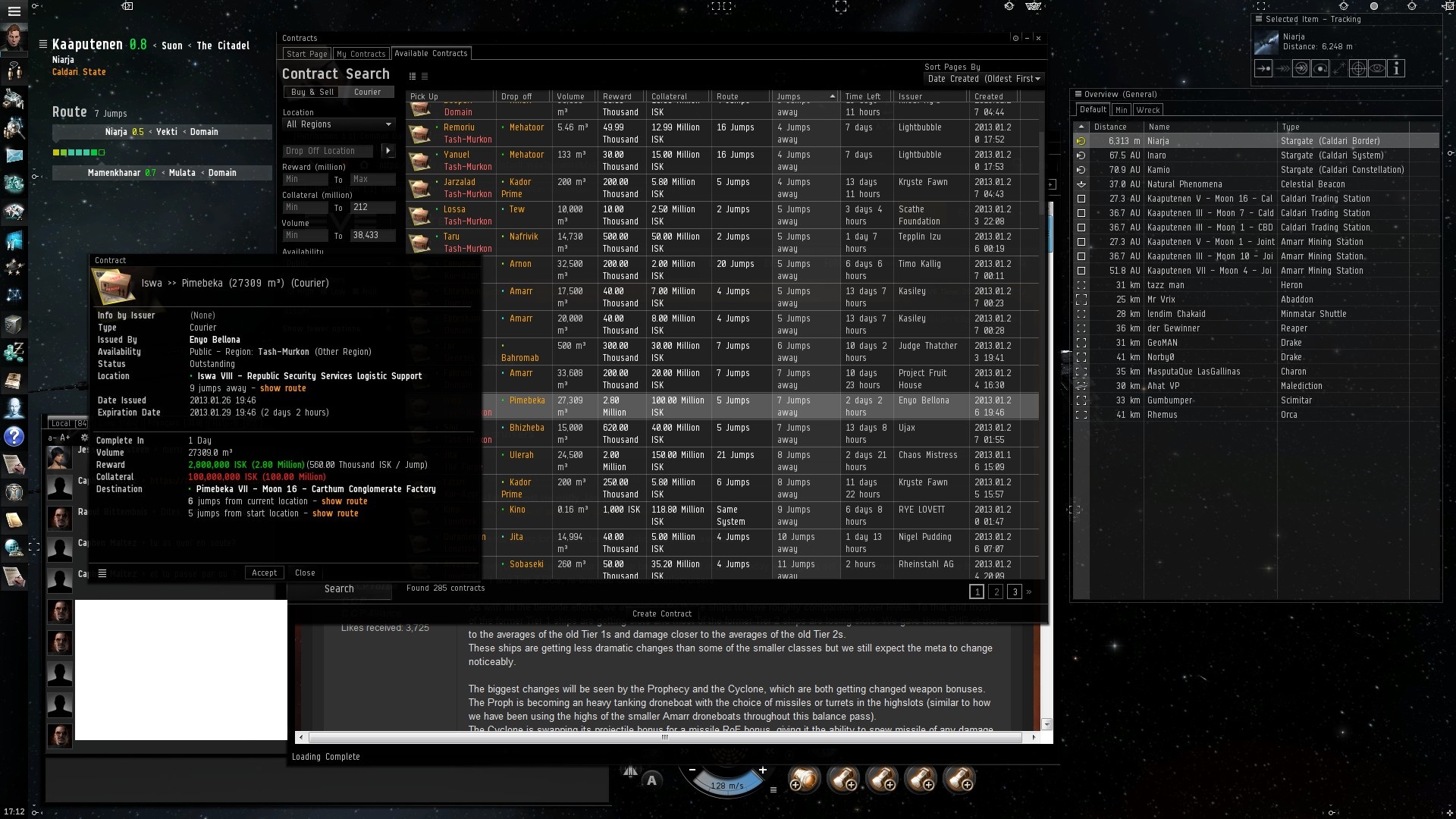Accept the Iswa to Pimebeka courier contract
Image resolution: width=1456 pixels, height=819 pixels.
click(264, 573)
